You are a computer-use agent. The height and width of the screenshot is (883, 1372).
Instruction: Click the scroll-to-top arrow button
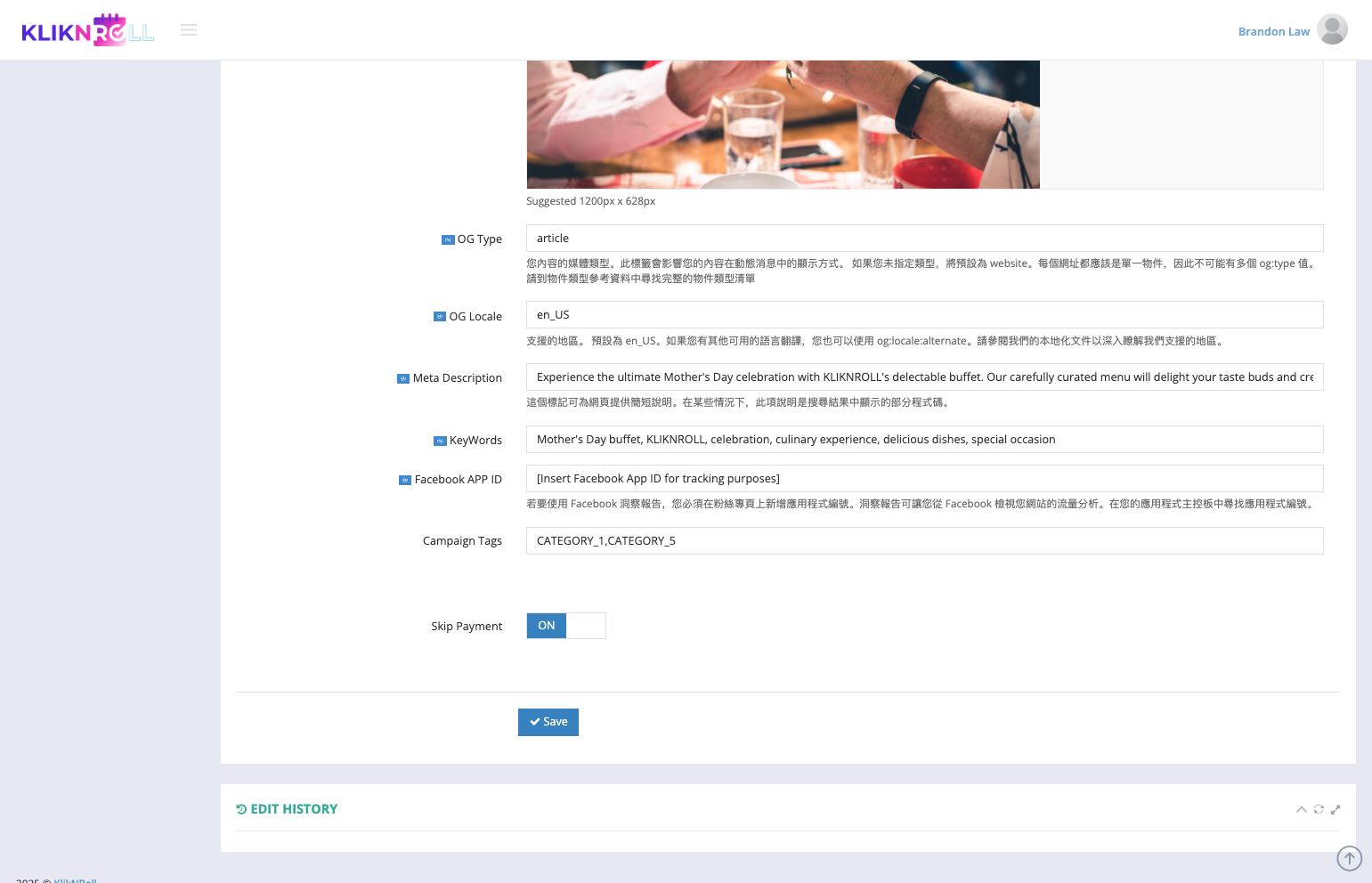point(1350,858)
